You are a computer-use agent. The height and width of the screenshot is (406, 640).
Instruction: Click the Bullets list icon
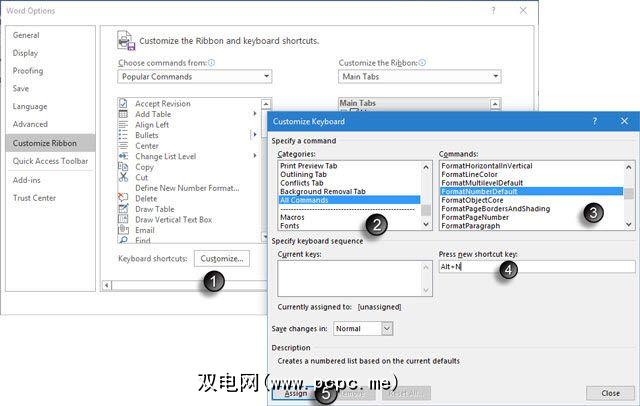(x=123, y=135)
